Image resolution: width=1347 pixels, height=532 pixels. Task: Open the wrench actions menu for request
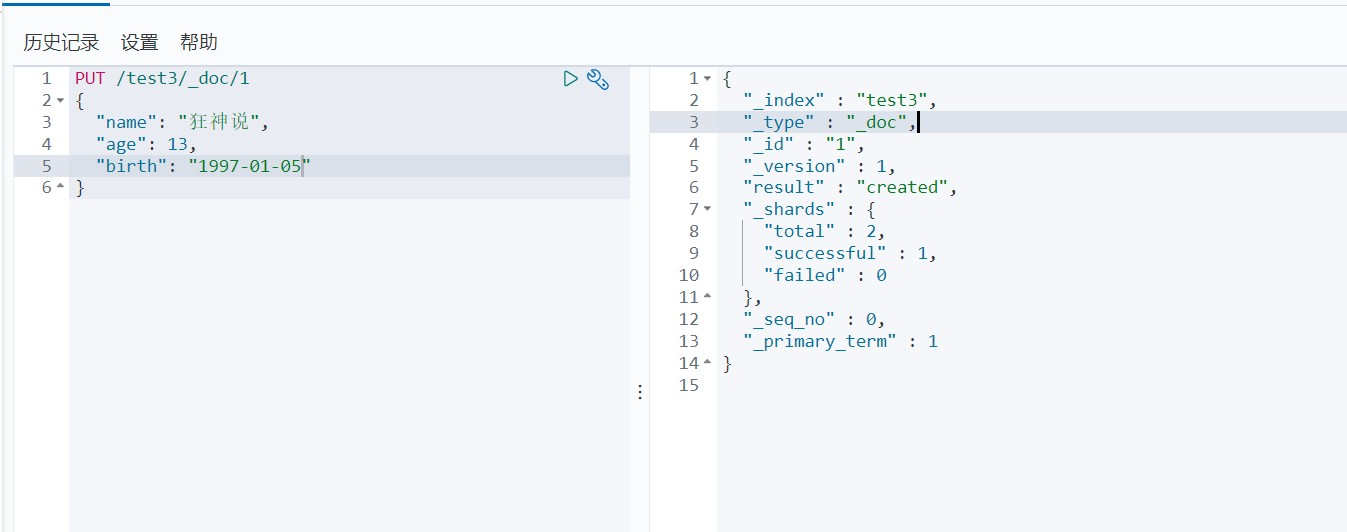click(x=598, y=80)
